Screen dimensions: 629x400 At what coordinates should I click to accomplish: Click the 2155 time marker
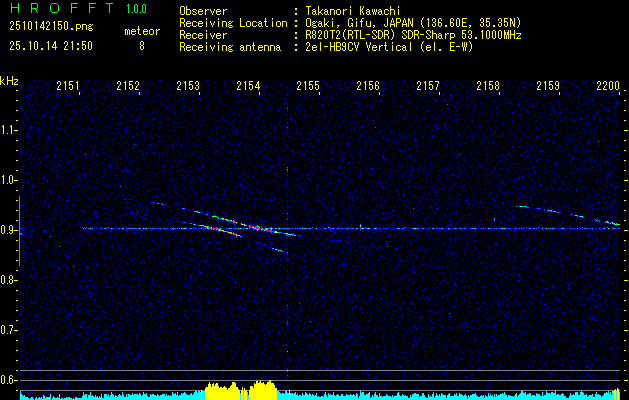tap(308, 86)
